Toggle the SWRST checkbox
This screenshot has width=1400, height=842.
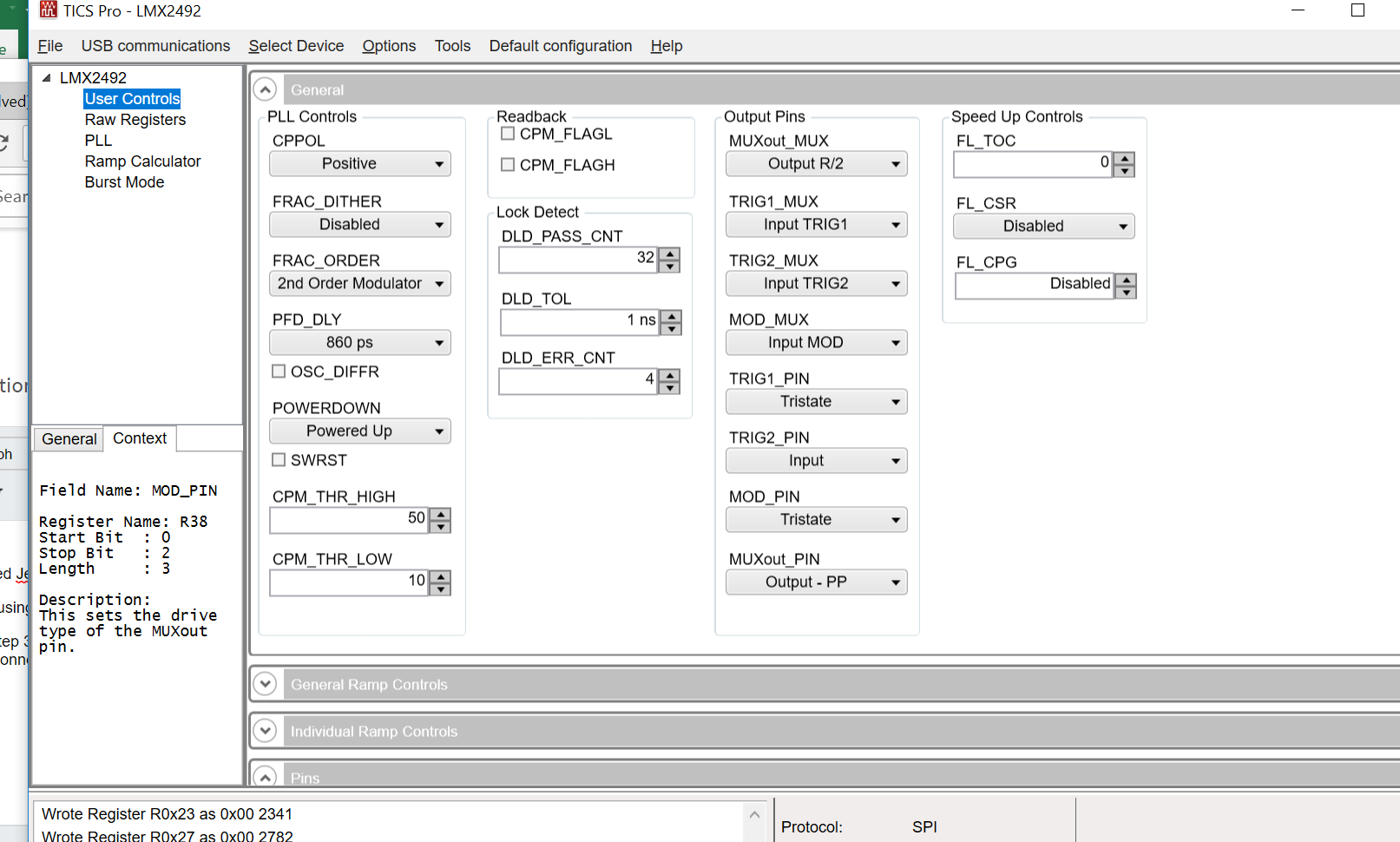coord(279,460)
